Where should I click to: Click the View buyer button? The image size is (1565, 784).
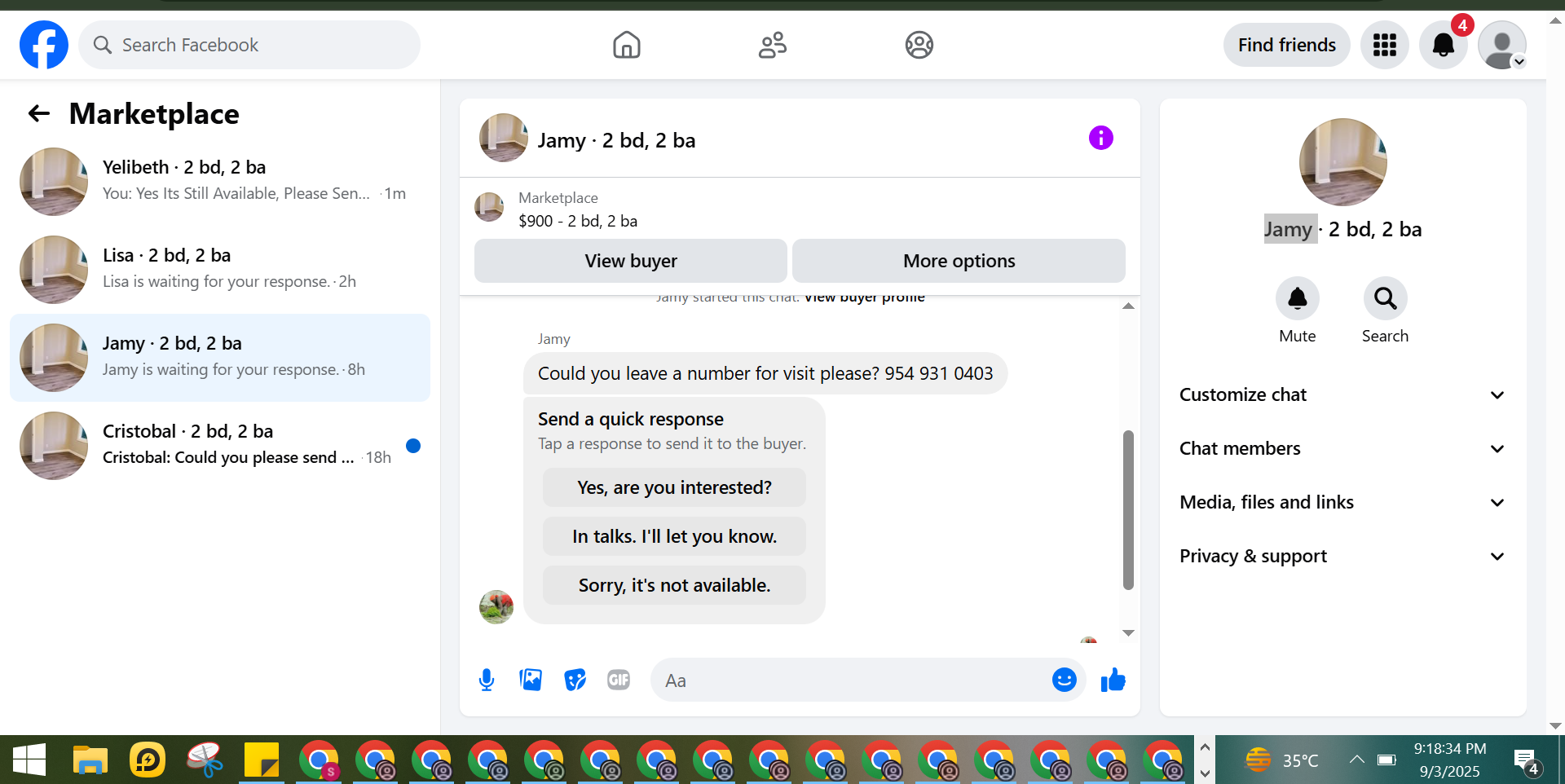631,261
